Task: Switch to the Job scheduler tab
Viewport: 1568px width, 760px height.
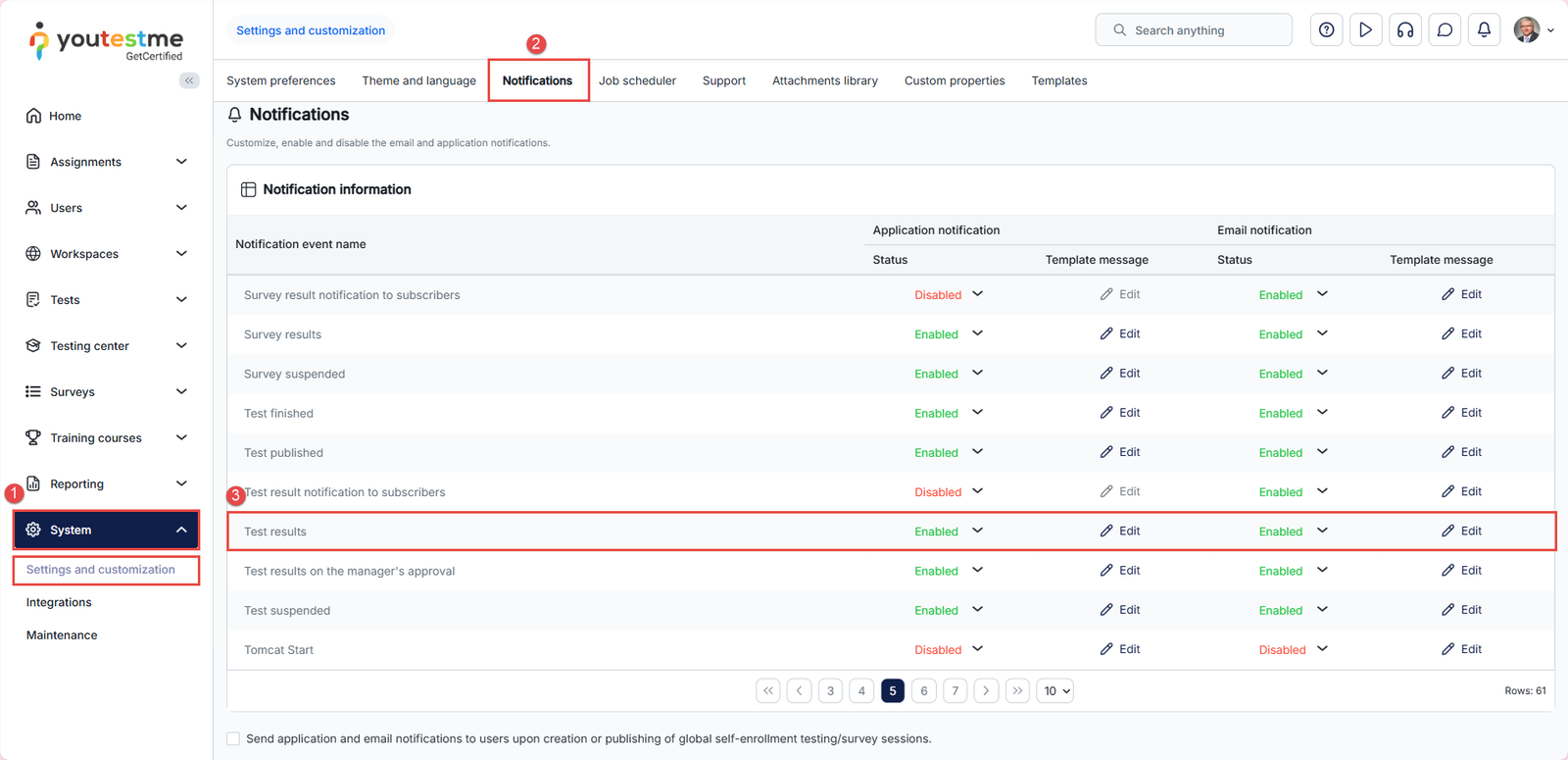Action: [x=637, y=80]
